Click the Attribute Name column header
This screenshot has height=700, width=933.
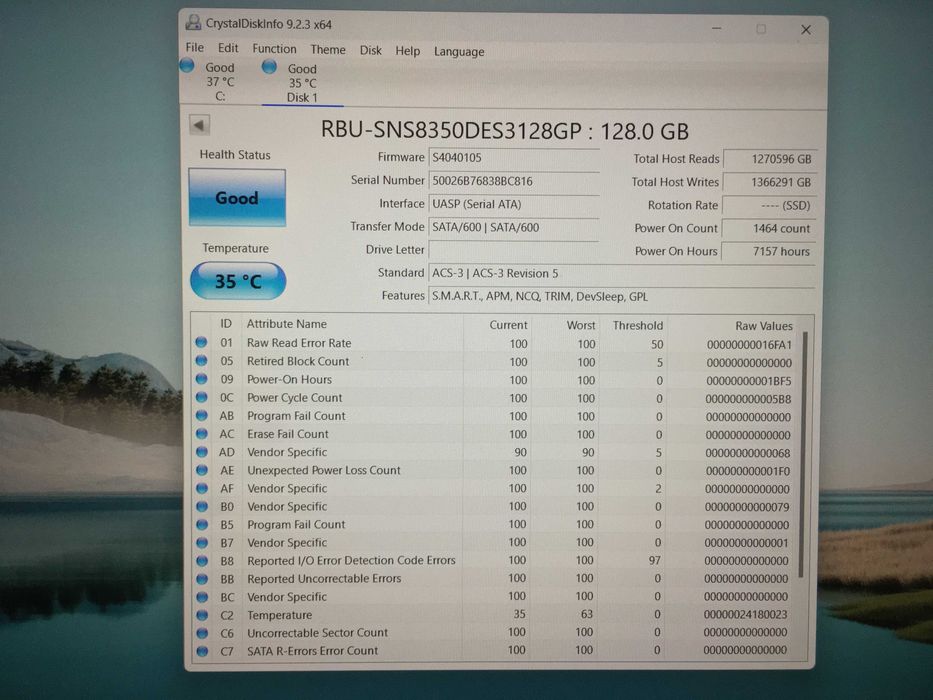point(287,324)
